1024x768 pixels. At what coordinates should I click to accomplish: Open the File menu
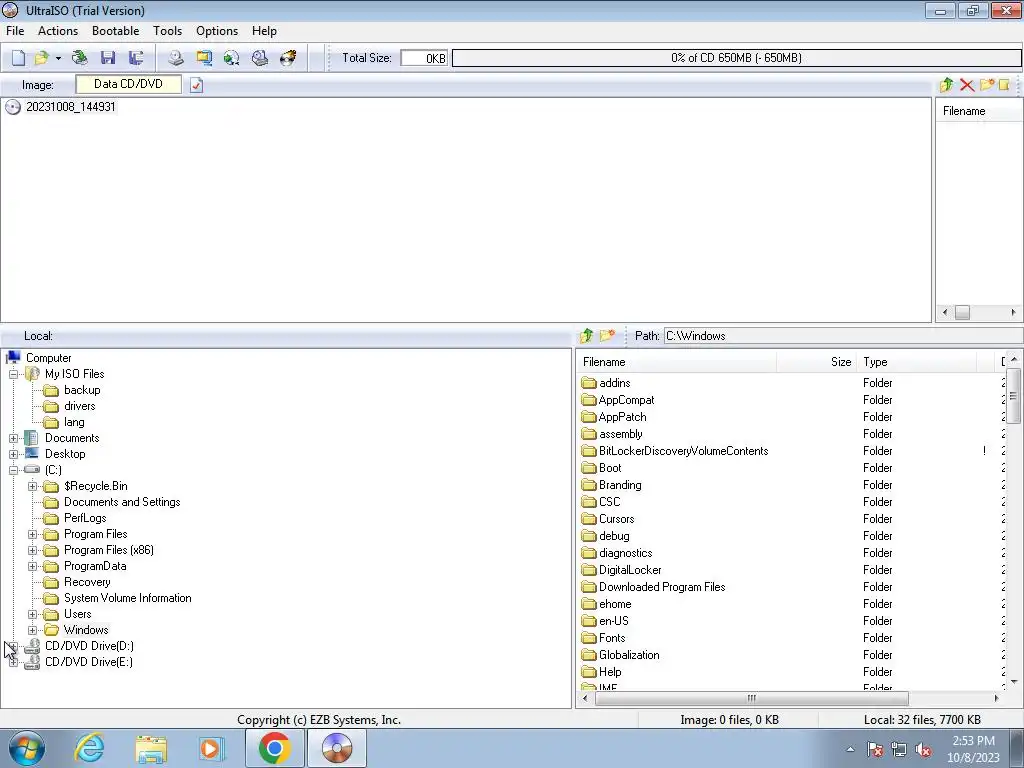[14, 31]
